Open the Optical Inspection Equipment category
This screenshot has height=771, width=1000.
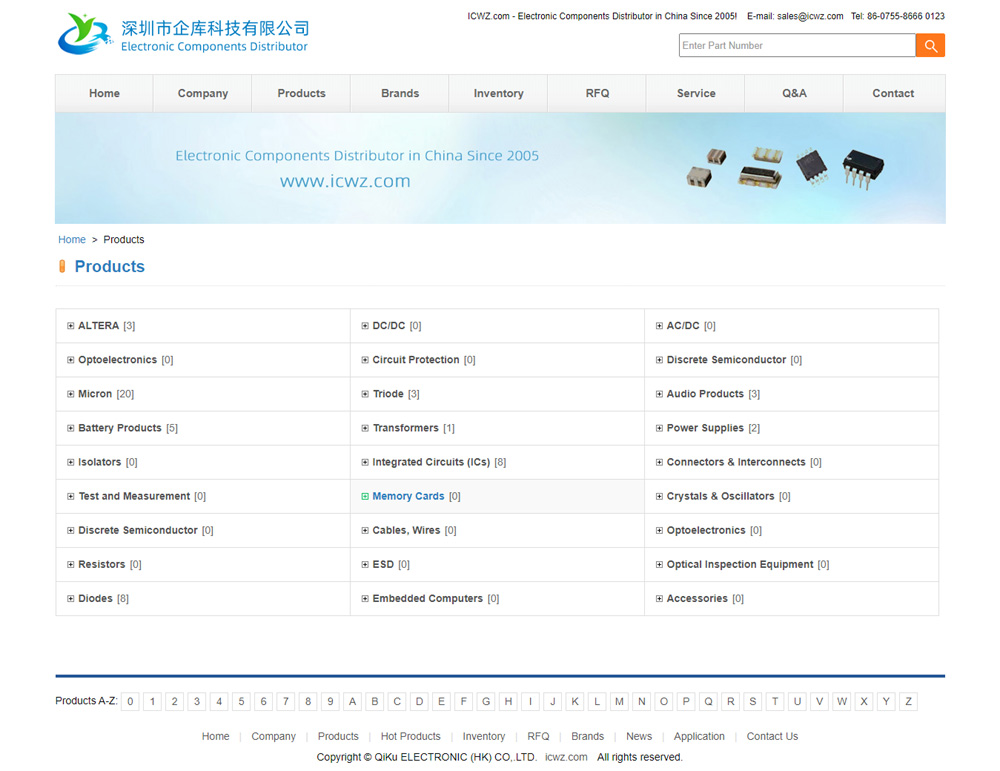click(740, 564)
